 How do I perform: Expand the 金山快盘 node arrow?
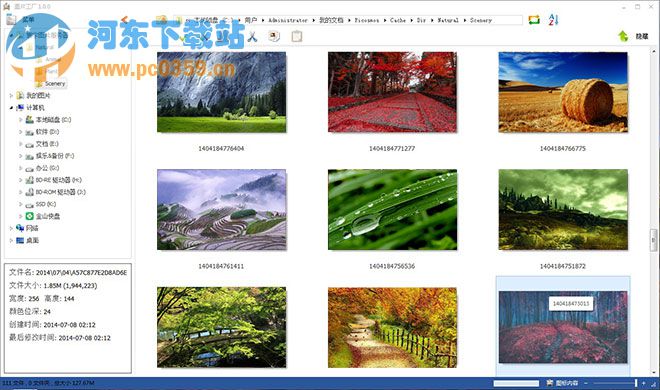point(20,216)
